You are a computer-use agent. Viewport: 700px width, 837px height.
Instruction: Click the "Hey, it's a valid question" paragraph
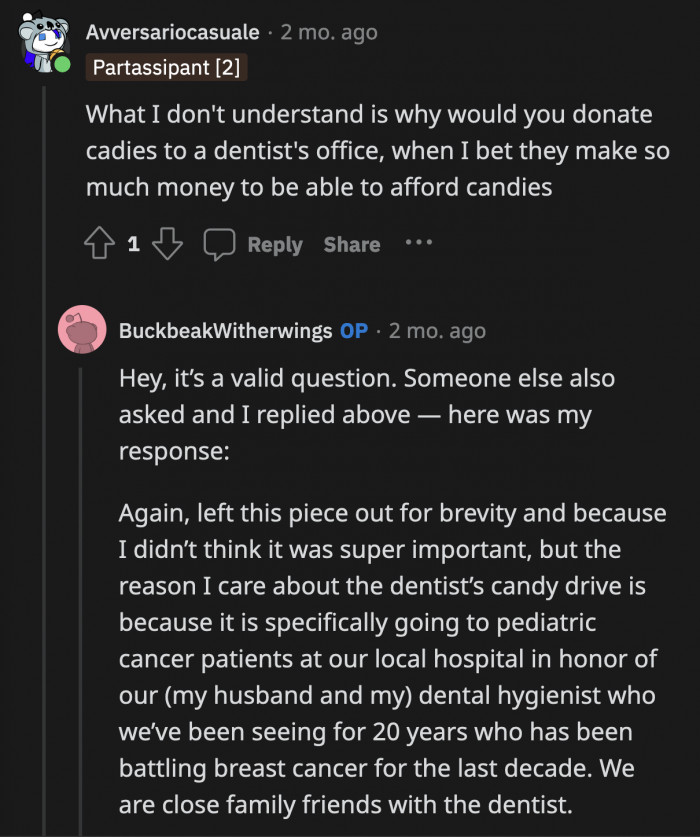pos(366,414)
